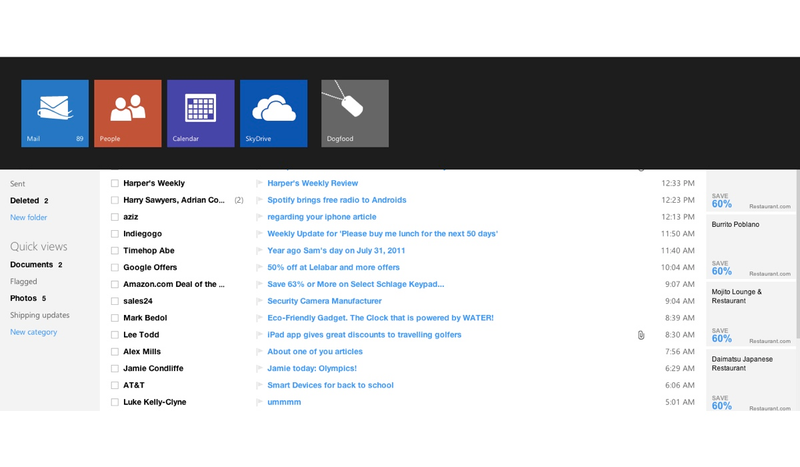Flag the About one of you articles message
The height and width of the screenshot is (467, 800).
click(x=259, y=352)
